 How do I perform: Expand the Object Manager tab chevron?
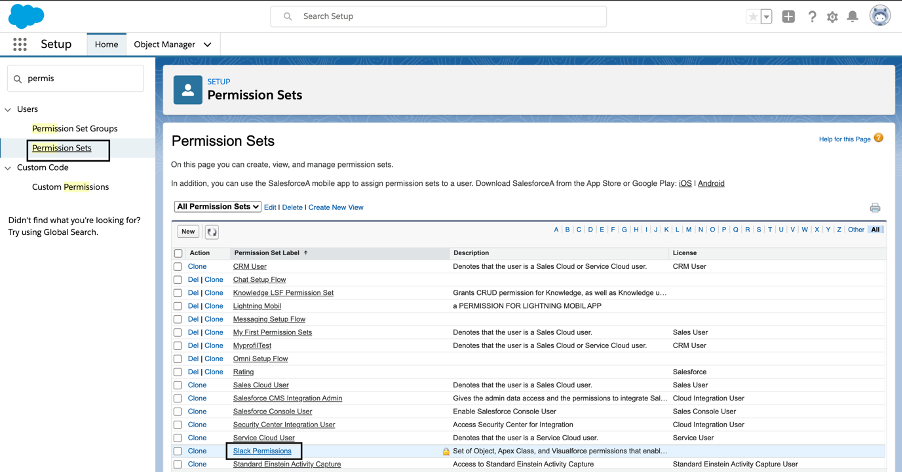pyautogui.click(x=208, y=44)
